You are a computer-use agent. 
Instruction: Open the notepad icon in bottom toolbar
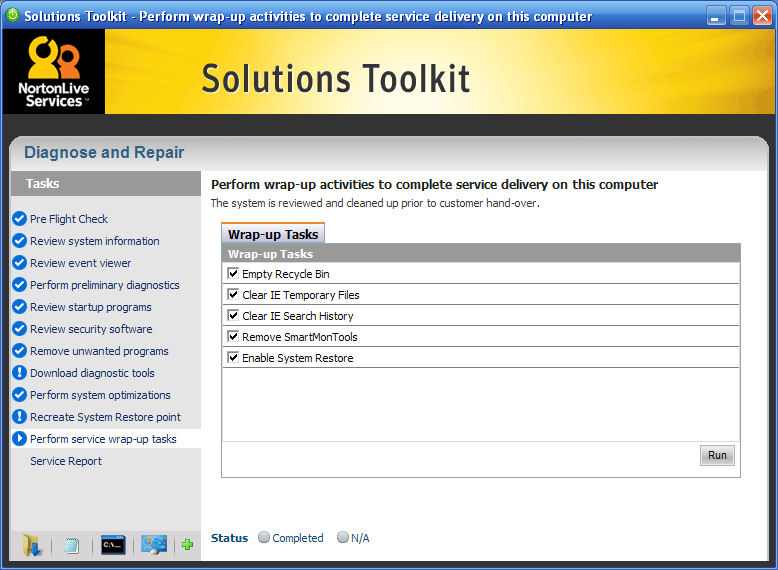[71, 546]
